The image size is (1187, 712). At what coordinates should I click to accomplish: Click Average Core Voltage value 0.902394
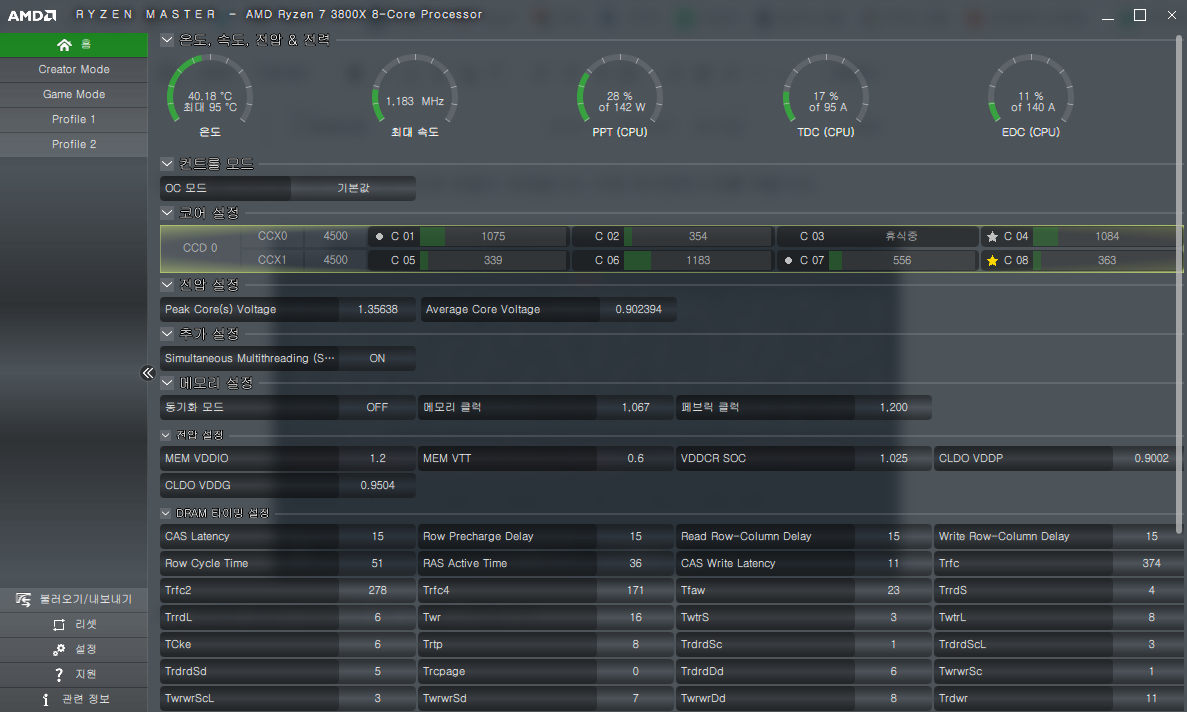click(x=638, y=309)
